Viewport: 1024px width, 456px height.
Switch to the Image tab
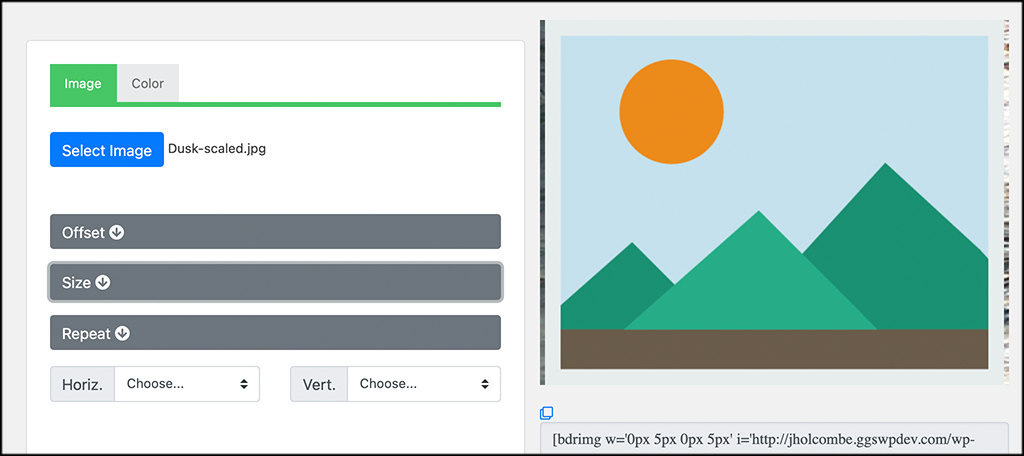(x=83, y=84)
